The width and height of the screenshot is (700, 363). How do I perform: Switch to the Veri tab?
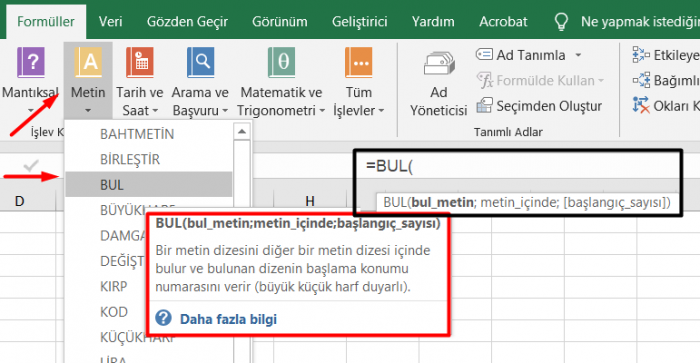(110, 21)
